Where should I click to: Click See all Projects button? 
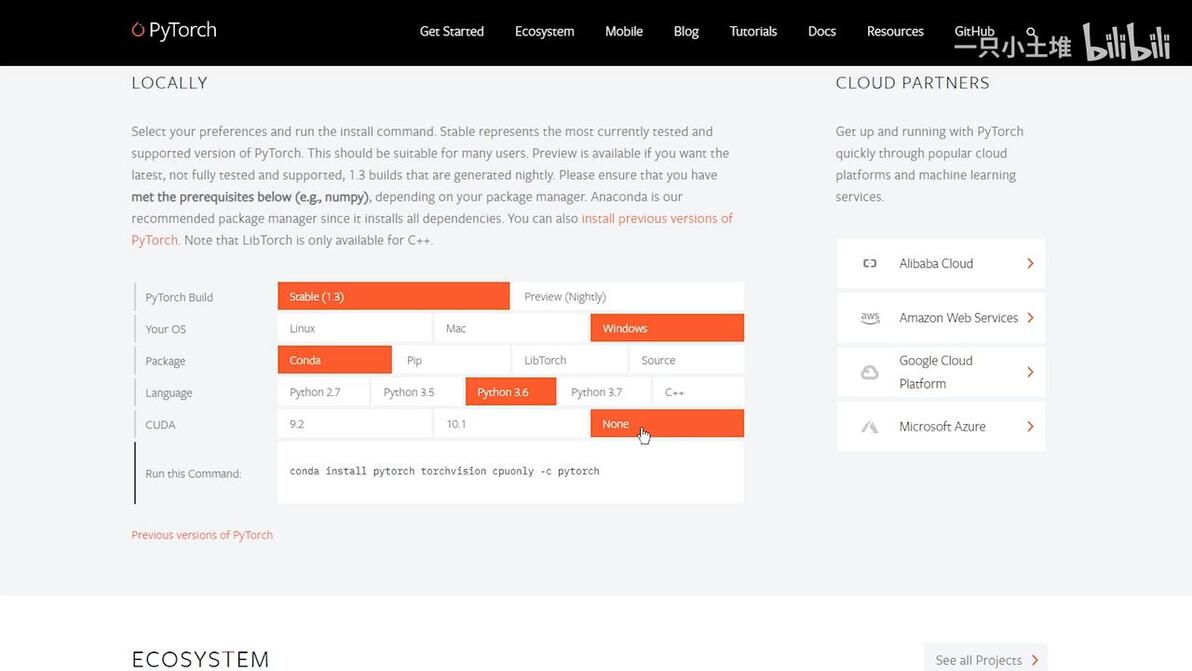[x=985, y=660]
